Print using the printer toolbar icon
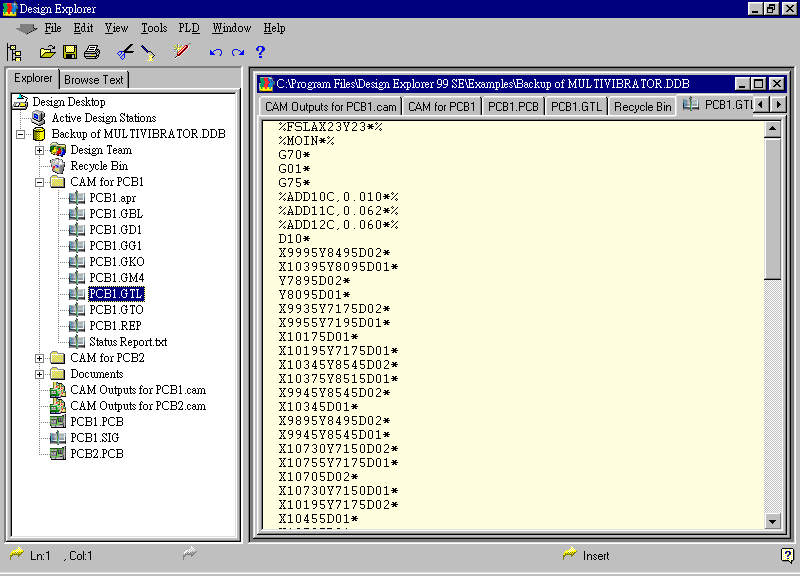 point(91,50)
